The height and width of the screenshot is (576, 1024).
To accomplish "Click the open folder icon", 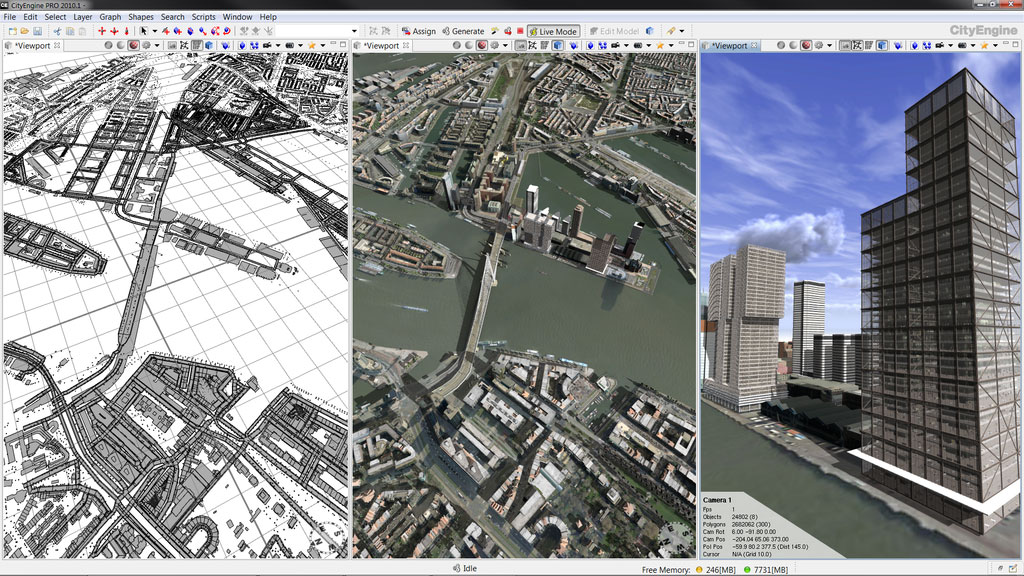I will pyautogui.click(x=24, y=31).
